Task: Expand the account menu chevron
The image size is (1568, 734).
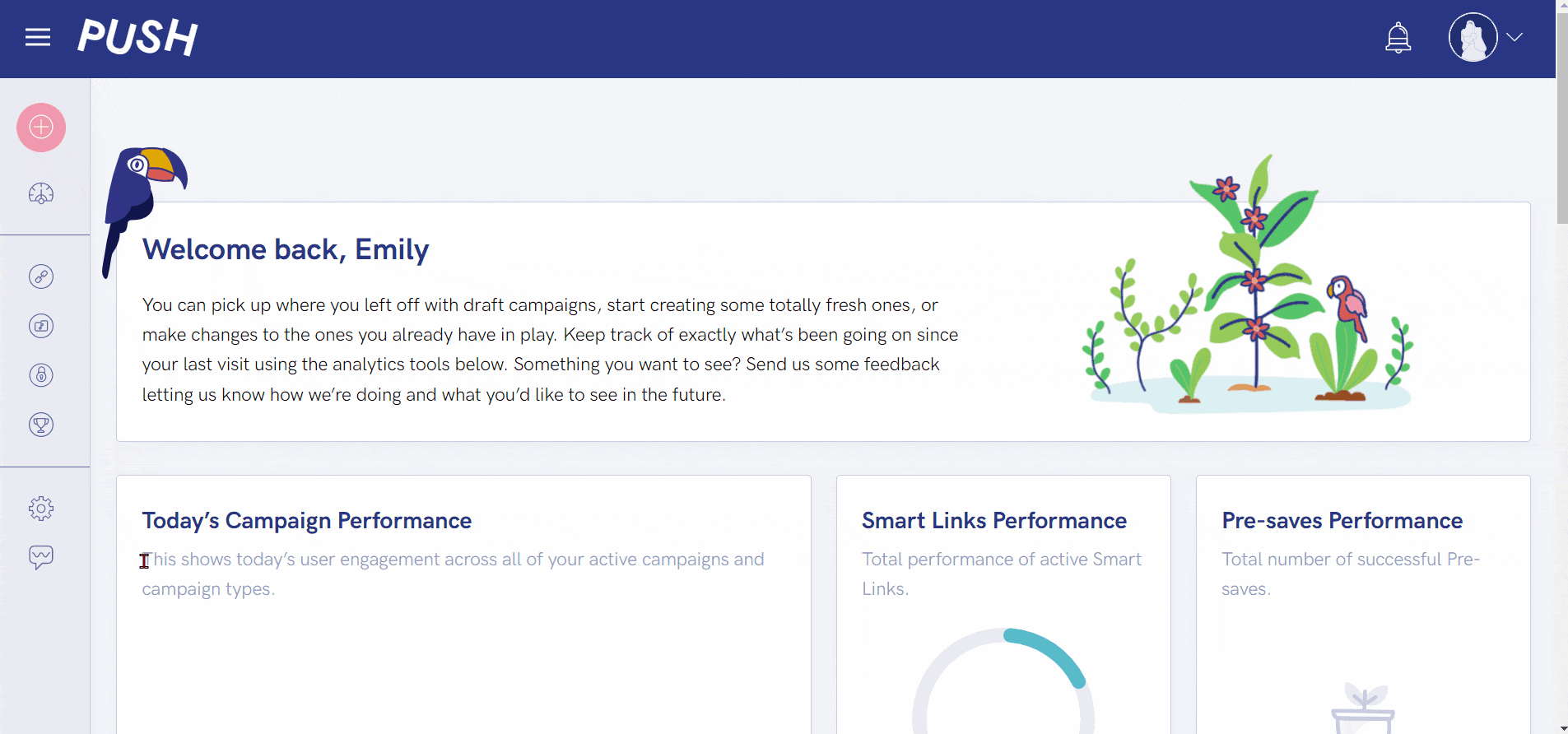Action: pos(1514,37)
